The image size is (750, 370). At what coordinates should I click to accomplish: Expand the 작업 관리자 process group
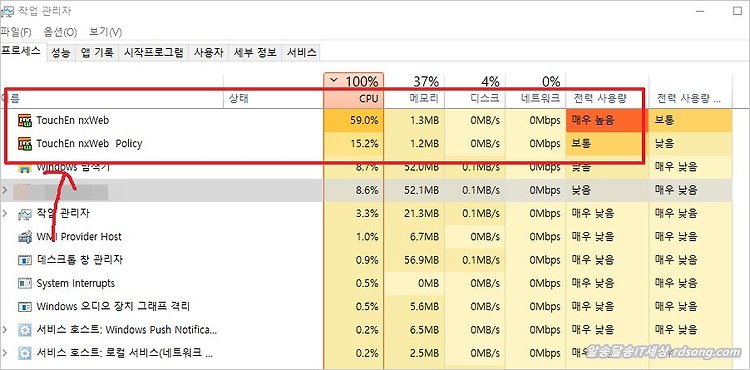5,214
